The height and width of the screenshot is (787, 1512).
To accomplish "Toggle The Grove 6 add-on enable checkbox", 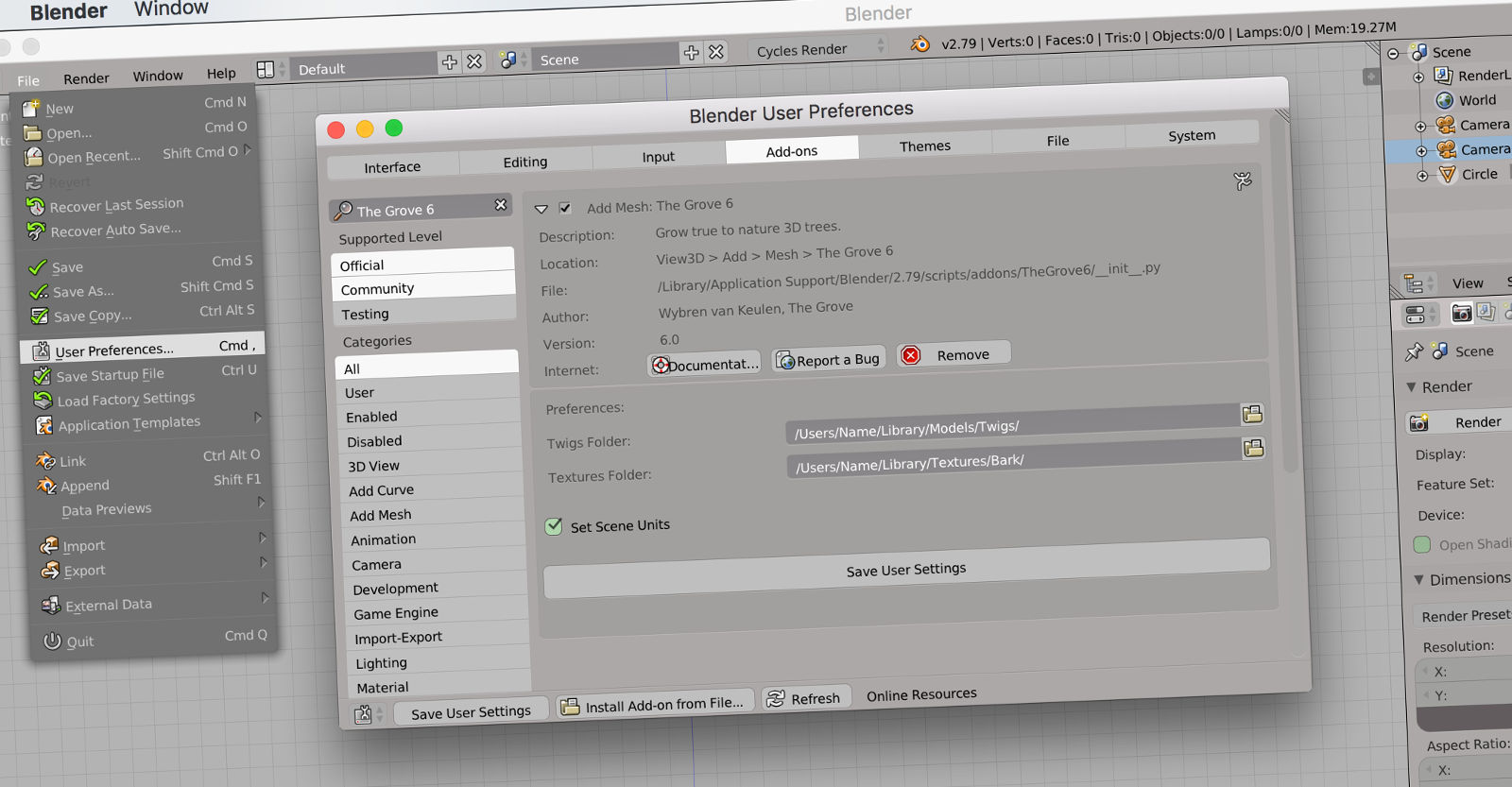I will point(565,208).
